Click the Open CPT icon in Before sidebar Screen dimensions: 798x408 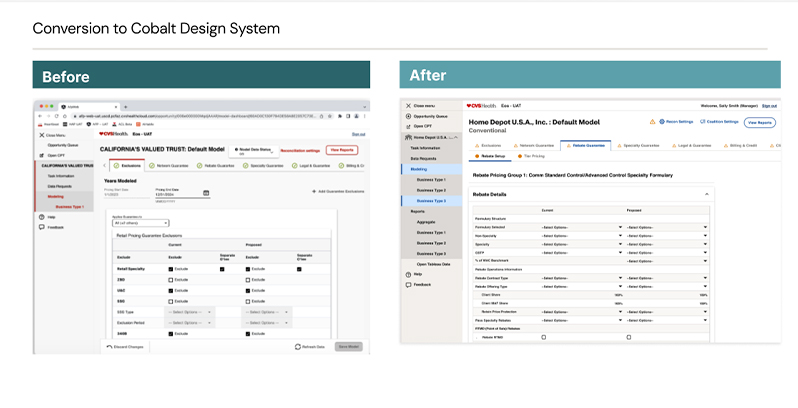(x=42, y=156)
